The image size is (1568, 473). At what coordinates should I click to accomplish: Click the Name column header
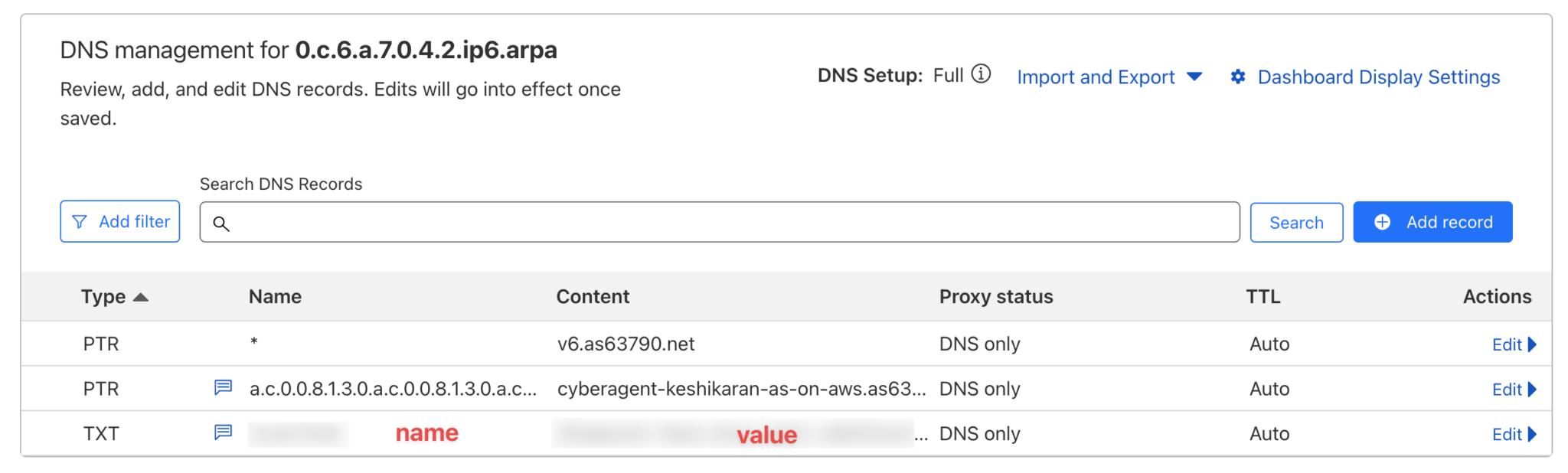(275, 296)
